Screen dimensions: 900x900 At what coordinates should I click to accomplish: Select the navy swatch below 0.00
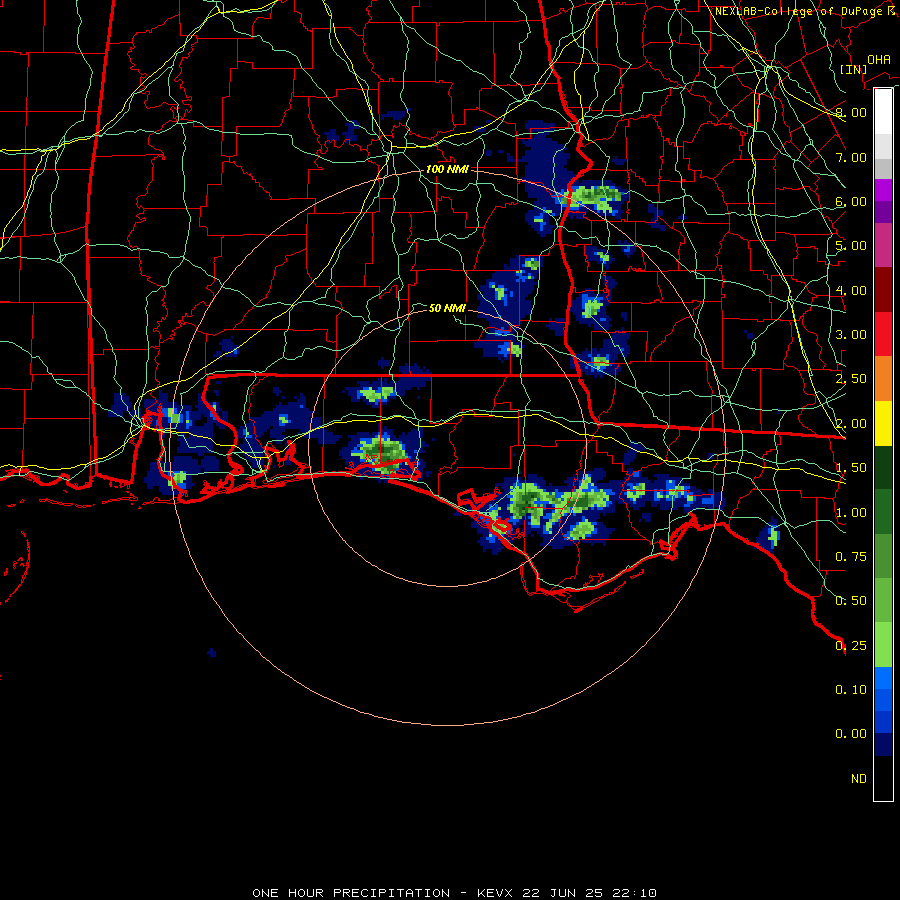coord(883,745)
